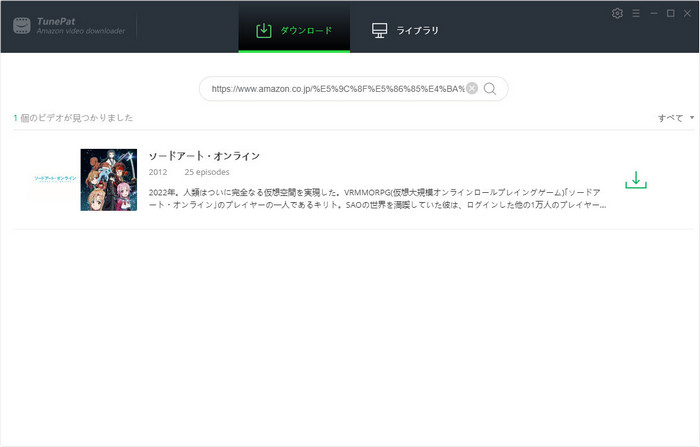The width and height of the screenshot is (700, 447).
Task: Download ソードアート・オンライン with the green icon
Action: coord(636,180)
